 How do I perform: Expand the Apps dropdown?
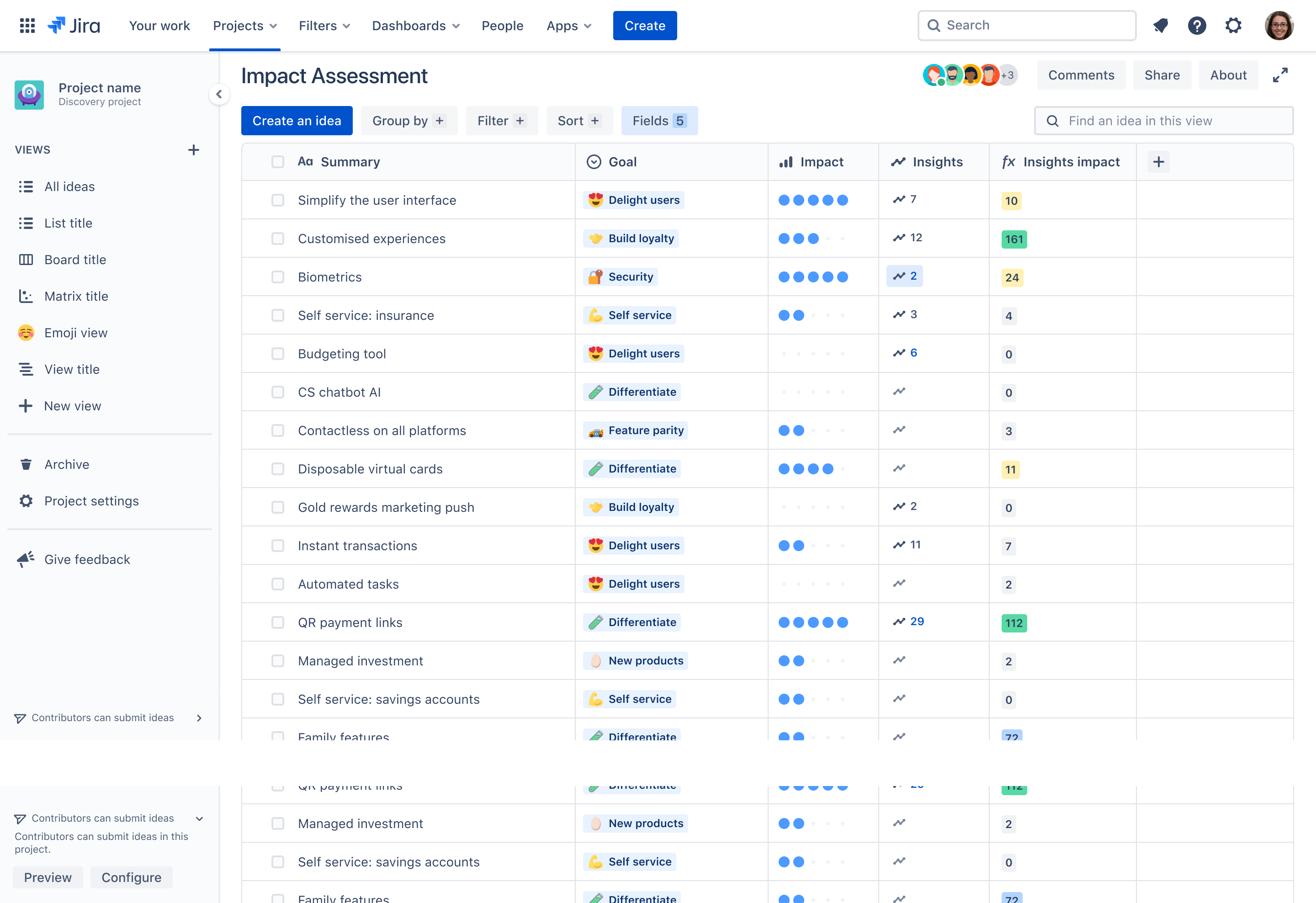pyautogui.click(x=568, y=26)
